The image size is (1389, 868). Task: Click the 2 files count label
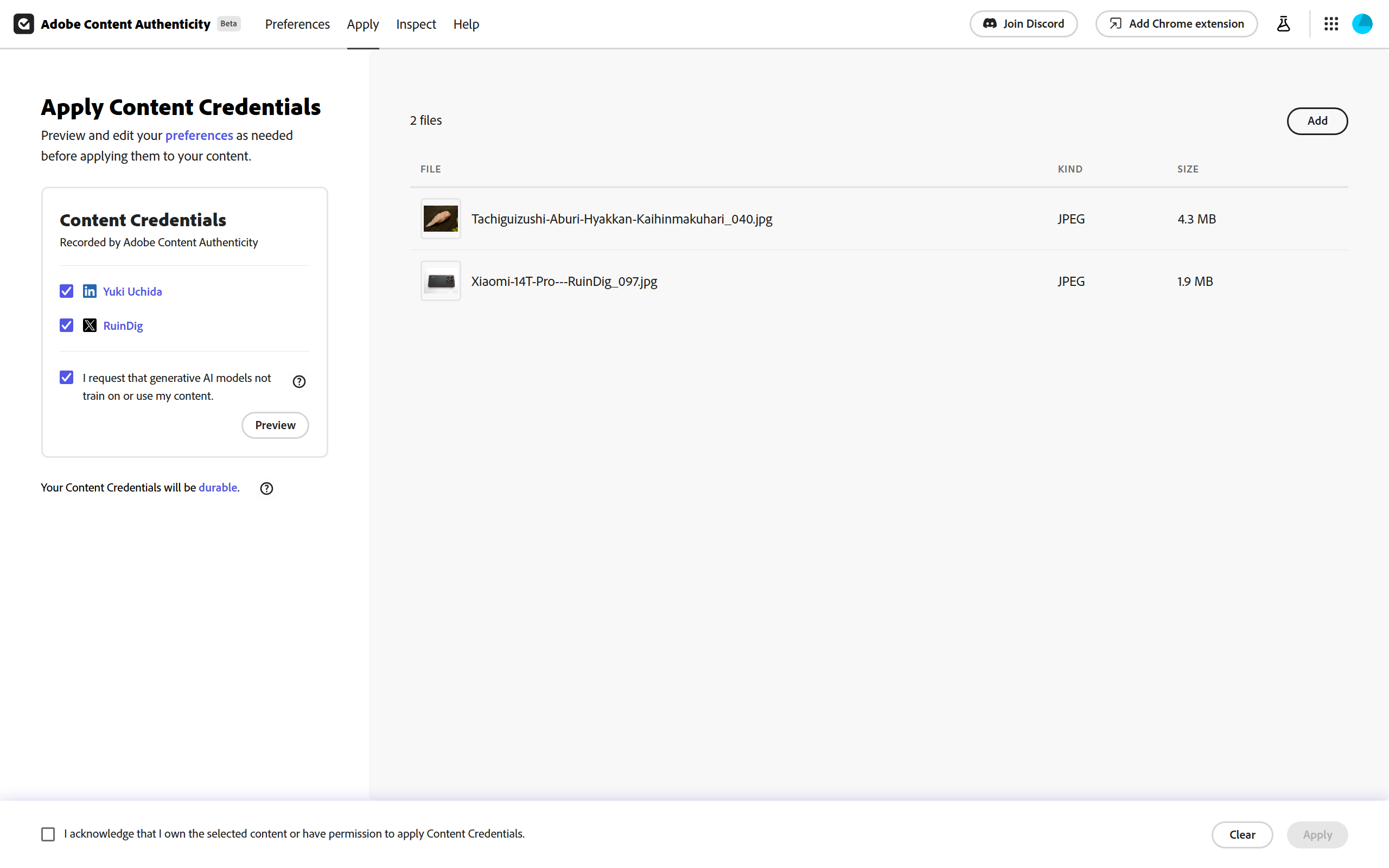point(426,120)
